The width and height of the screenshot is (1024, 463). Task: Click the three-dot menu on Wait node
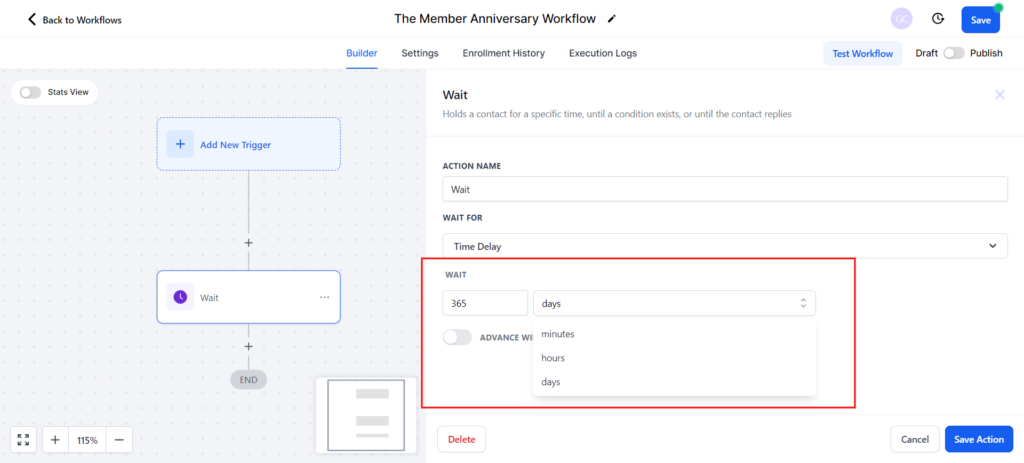click(x=324, y=297)
